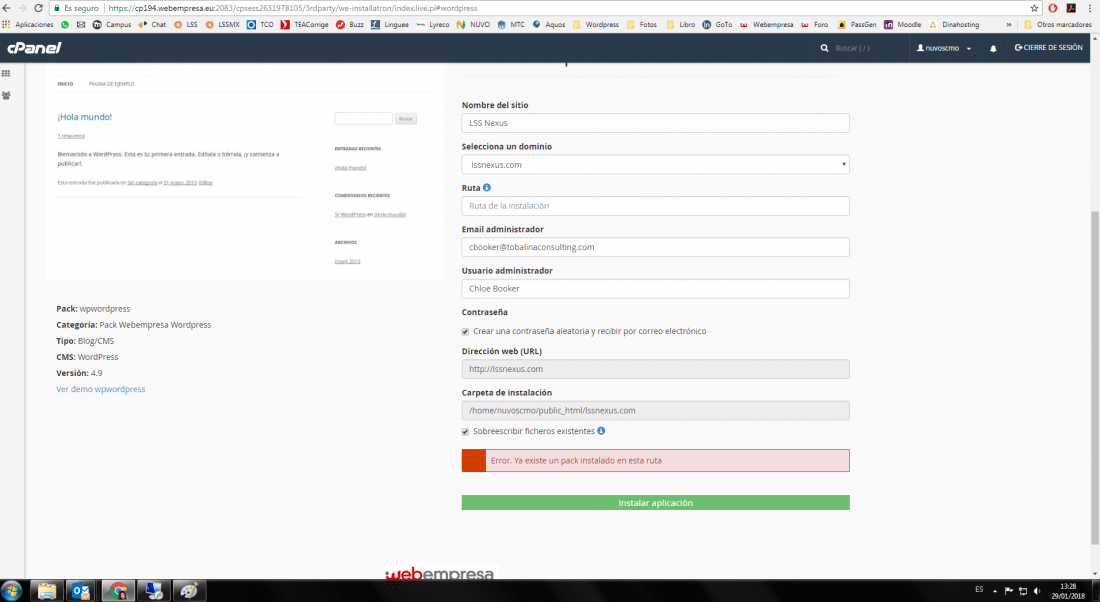Image resolution: width=1100 pixels, height=602 pixels.
Task: Open the Opera-style red extension icon
Action: click(x=1053, y=8)
